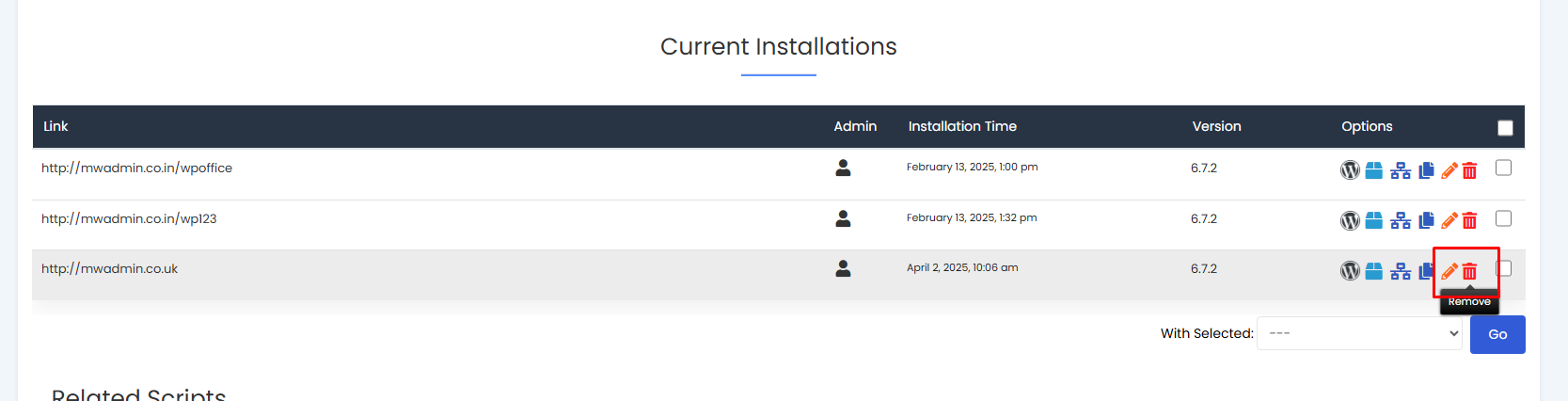Open the http://mwadmin.co.uk site link
Screen dimensions: 1568x401
click(109, 268)
